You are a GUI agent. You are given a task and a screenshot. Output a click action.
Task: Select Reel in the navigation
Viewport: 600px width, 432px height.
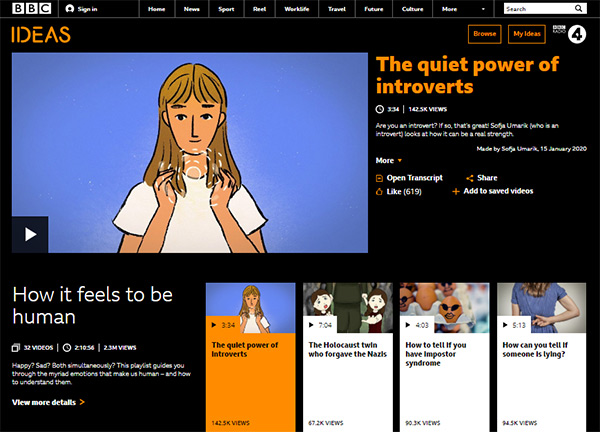(259, 9)
